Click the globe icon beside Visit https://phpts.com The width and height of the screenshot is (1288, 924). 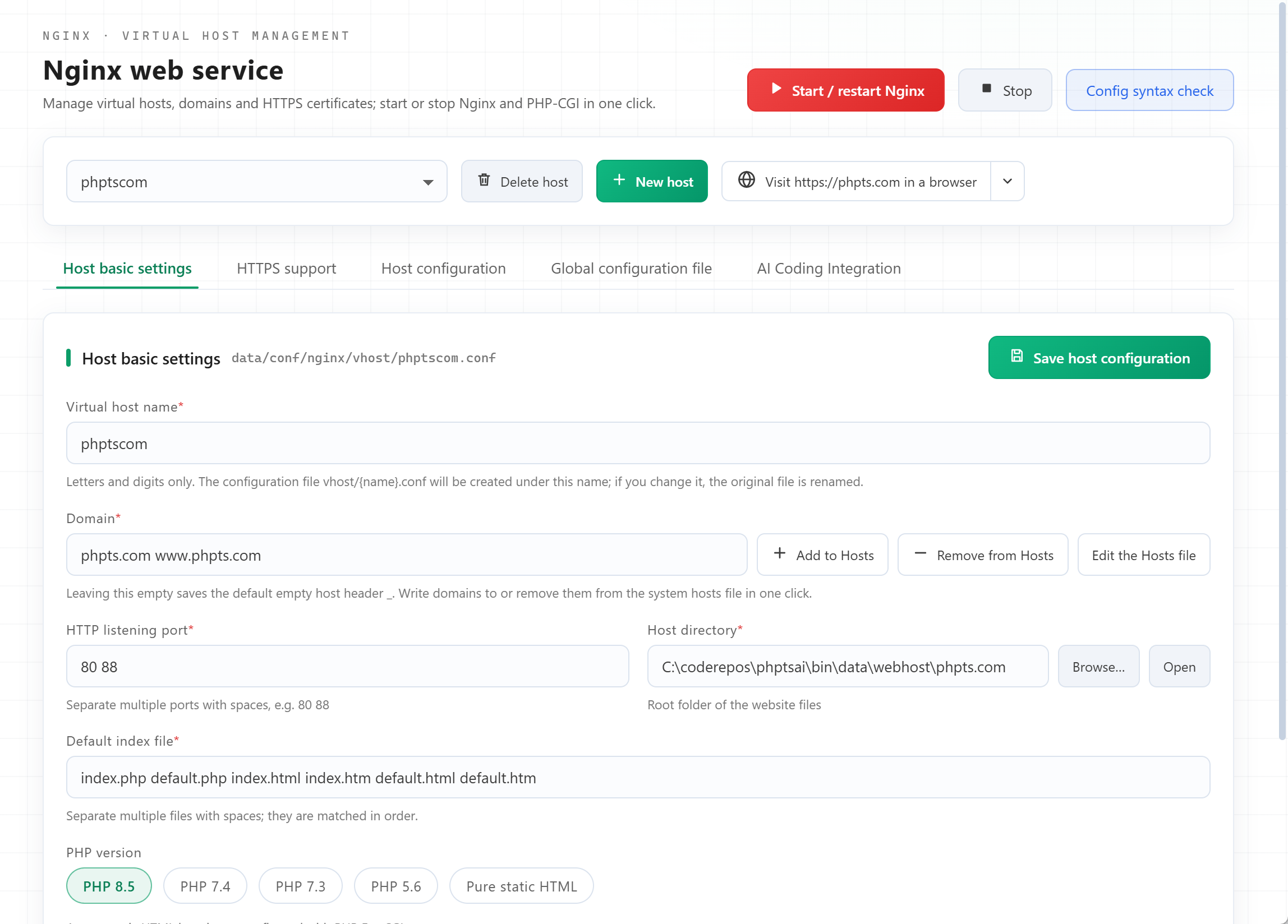point(746,180)
